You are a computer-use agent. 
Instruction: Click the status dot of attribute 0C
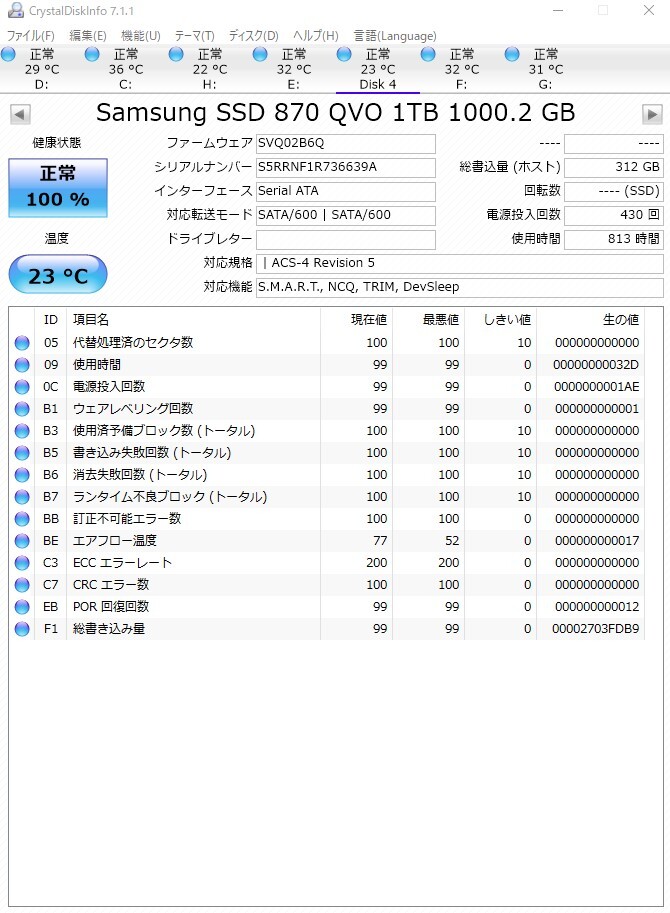coord(22,387)
